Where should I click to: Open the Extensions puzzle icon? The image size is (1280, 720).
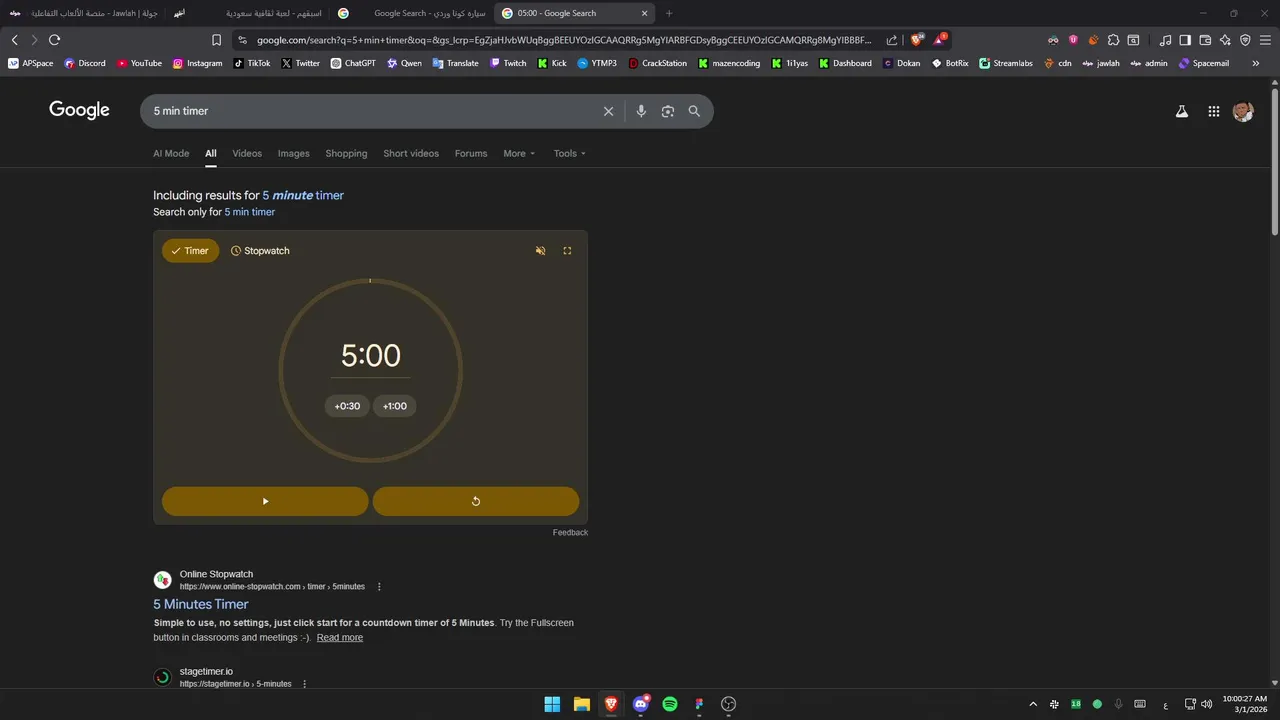[1113, 40]
